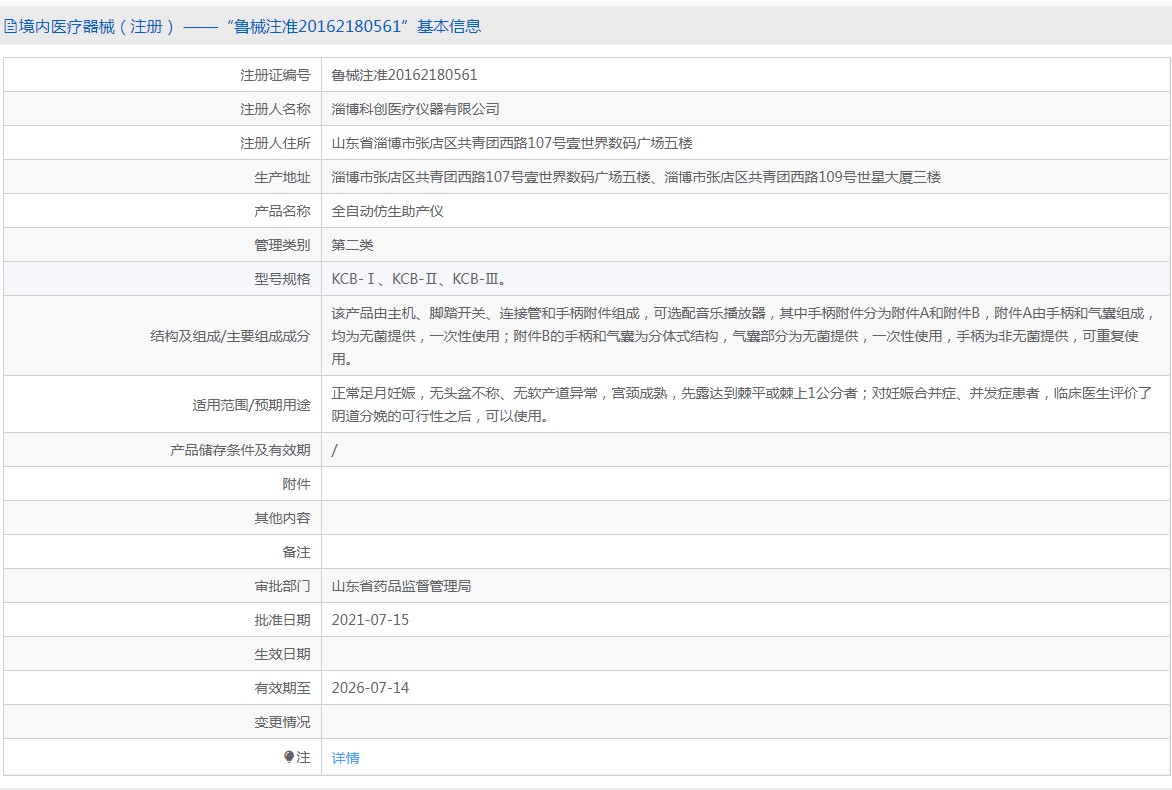1172x790 pixels.
Task: Select the address 山东省淄博市张店区共青团西路107号壹世界数码广场五楼
Action: tap(512, 143)
